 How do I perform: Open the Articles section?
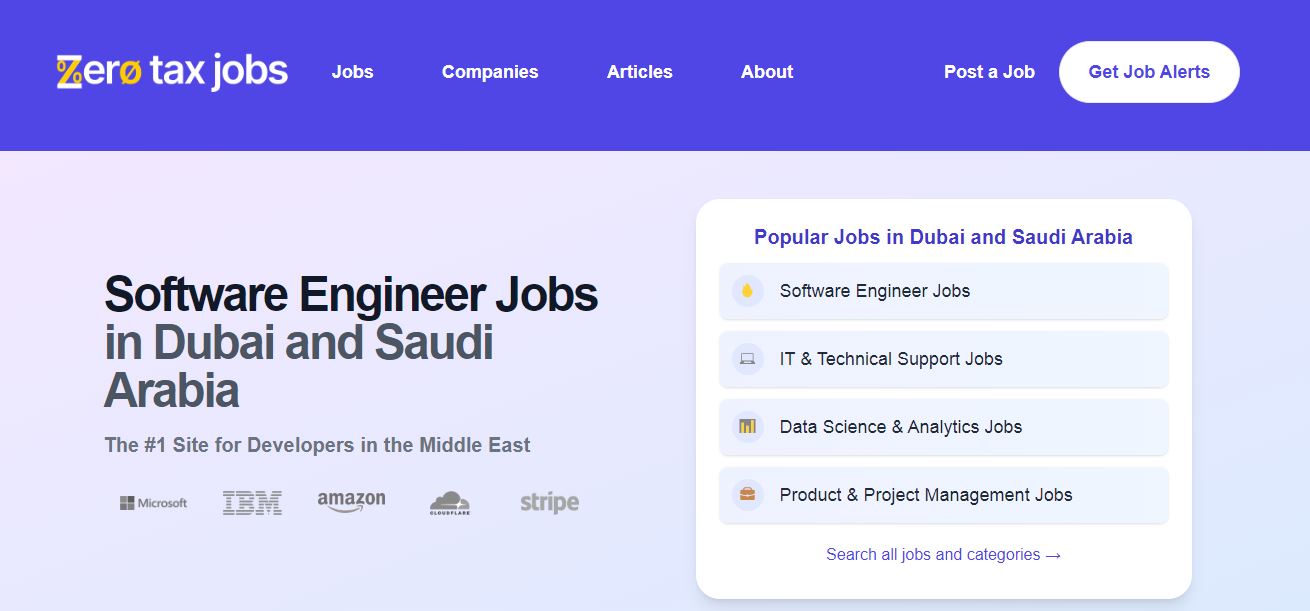pos(640,72)
